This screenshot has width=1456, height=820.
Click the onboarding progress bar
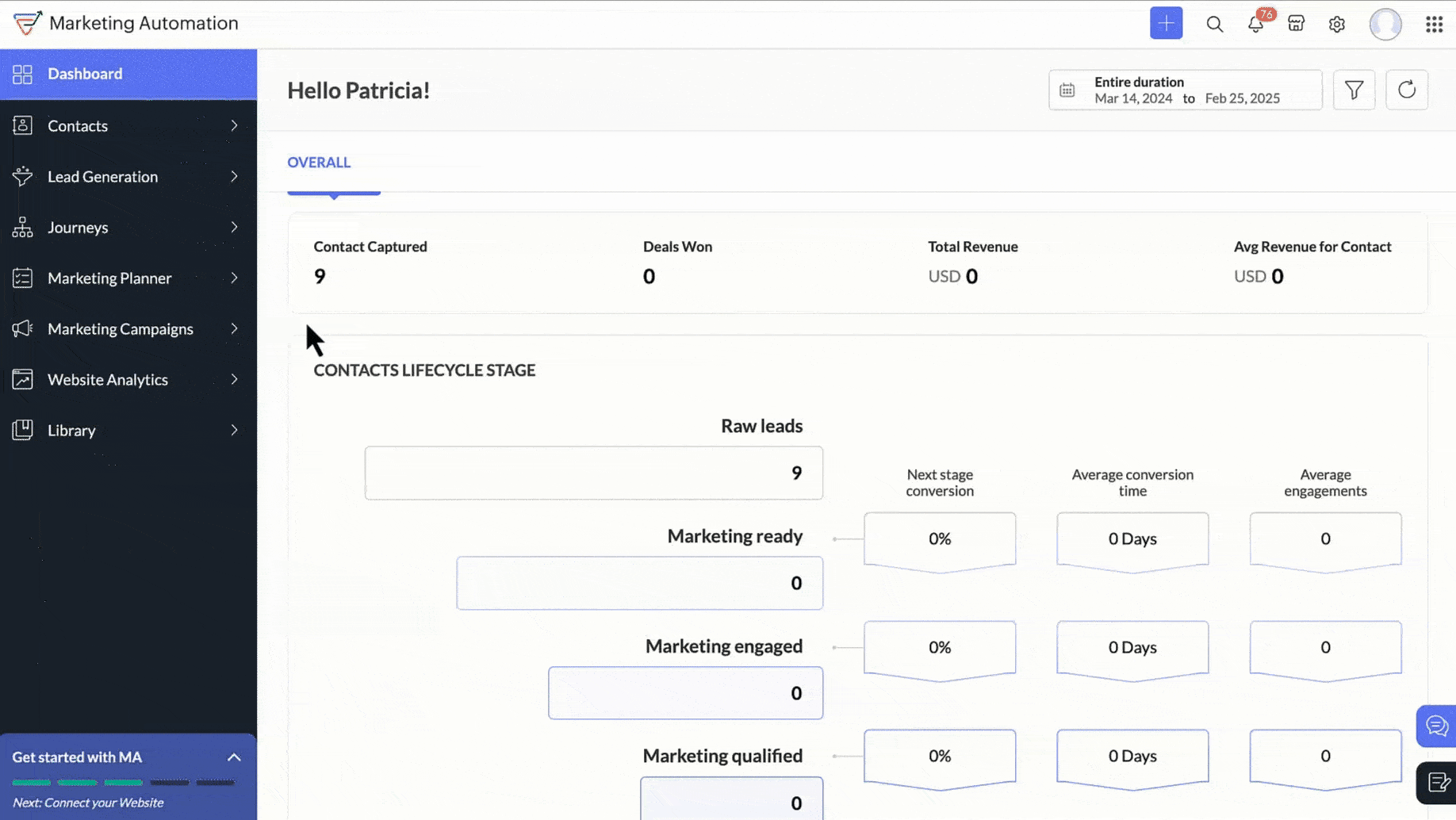point(123,782)
